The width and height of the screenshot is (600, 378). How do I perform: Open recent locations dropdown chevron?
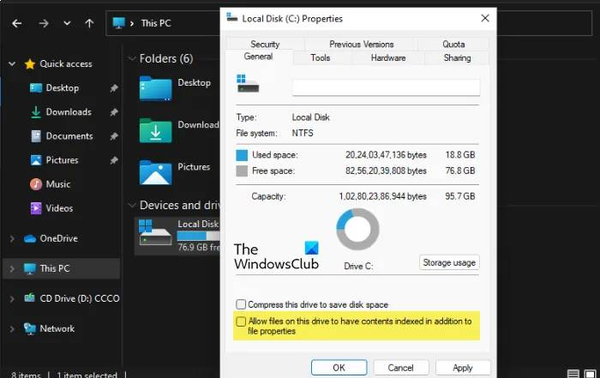tap(67, 23)
